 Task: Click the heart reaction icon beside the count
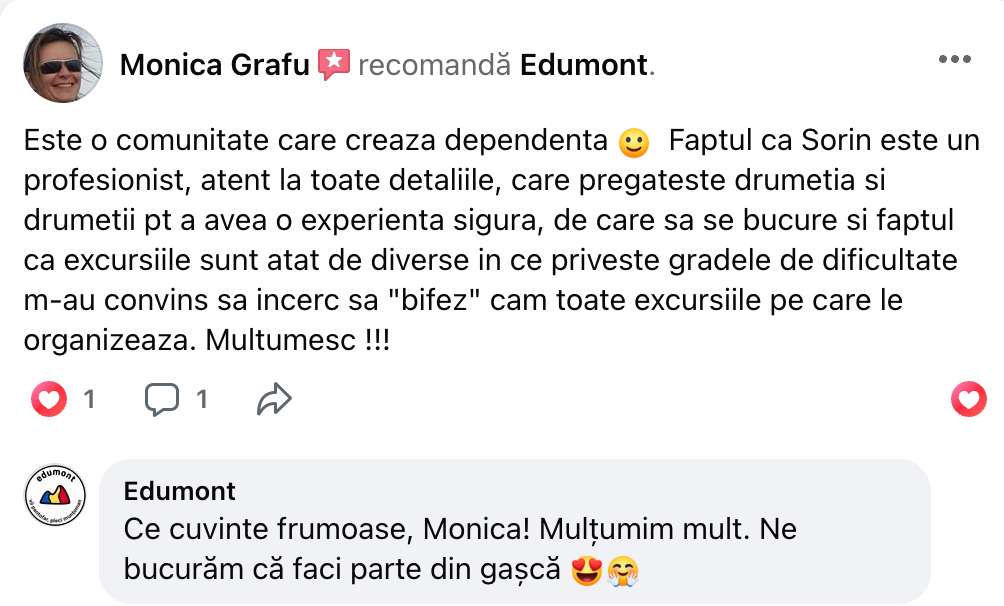(x=48, y=400)
